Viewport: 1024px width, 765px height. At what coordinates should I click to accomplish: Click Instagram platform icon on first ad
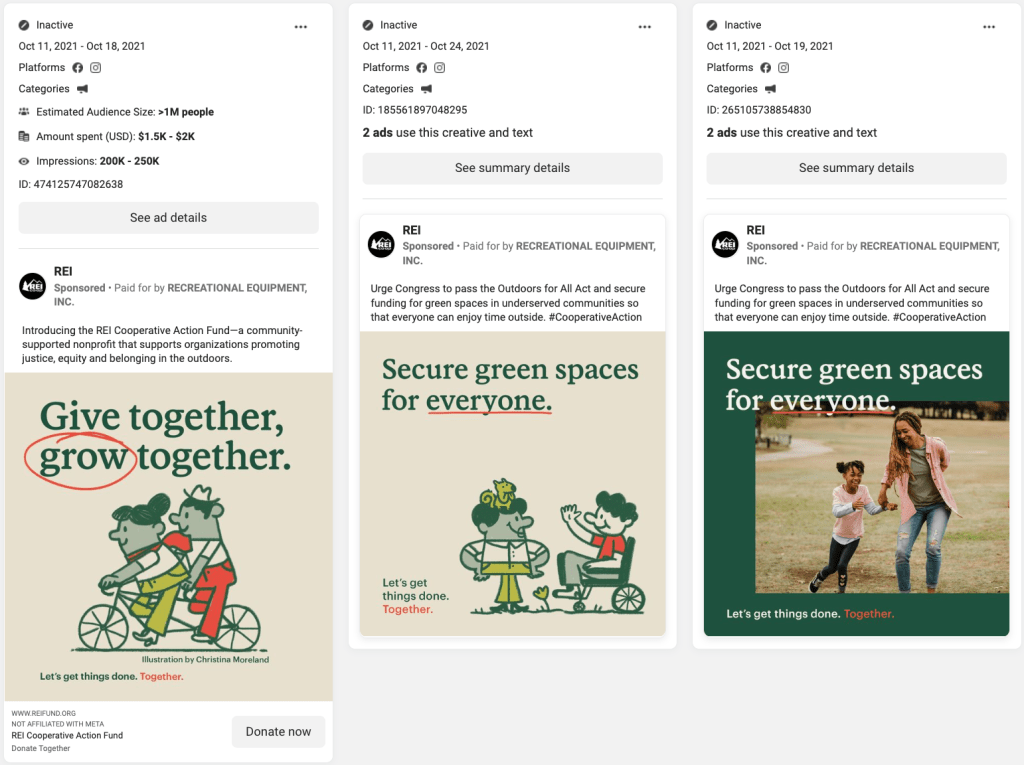point(95,67)
